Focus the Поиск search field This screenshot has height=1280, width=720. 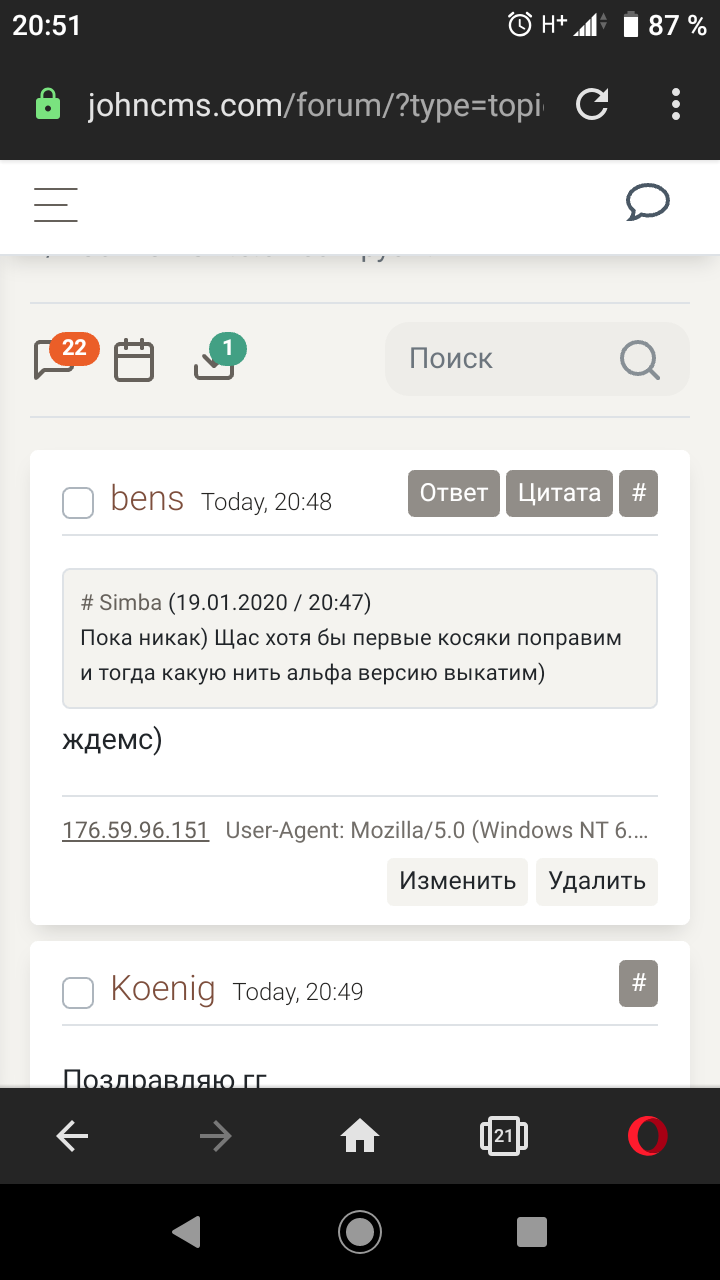pyautogui.click(x=500, y=359)
